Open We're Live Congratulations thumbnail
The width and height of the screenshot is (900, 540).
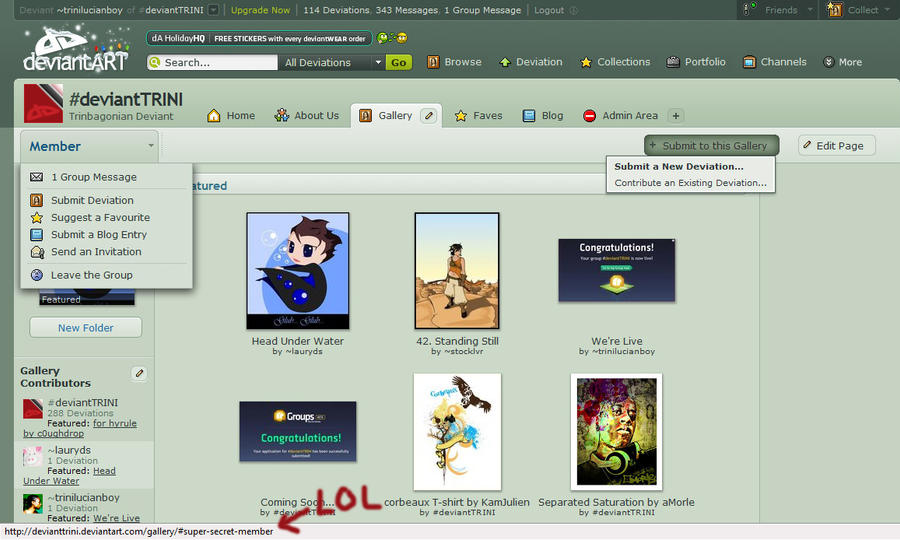click(x=616, y=270)
